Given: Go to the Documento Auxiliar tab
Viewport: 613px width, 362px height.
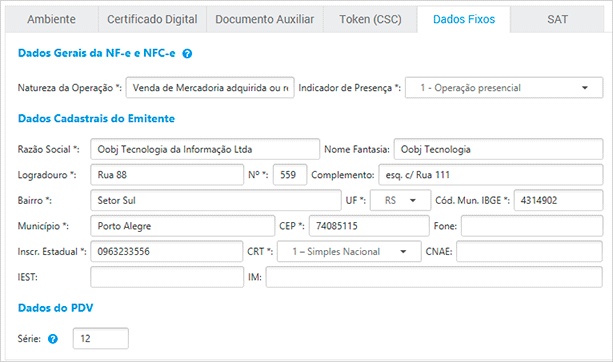Looking at the screenshot, I should pyautogui.click(x=265, y=19).
